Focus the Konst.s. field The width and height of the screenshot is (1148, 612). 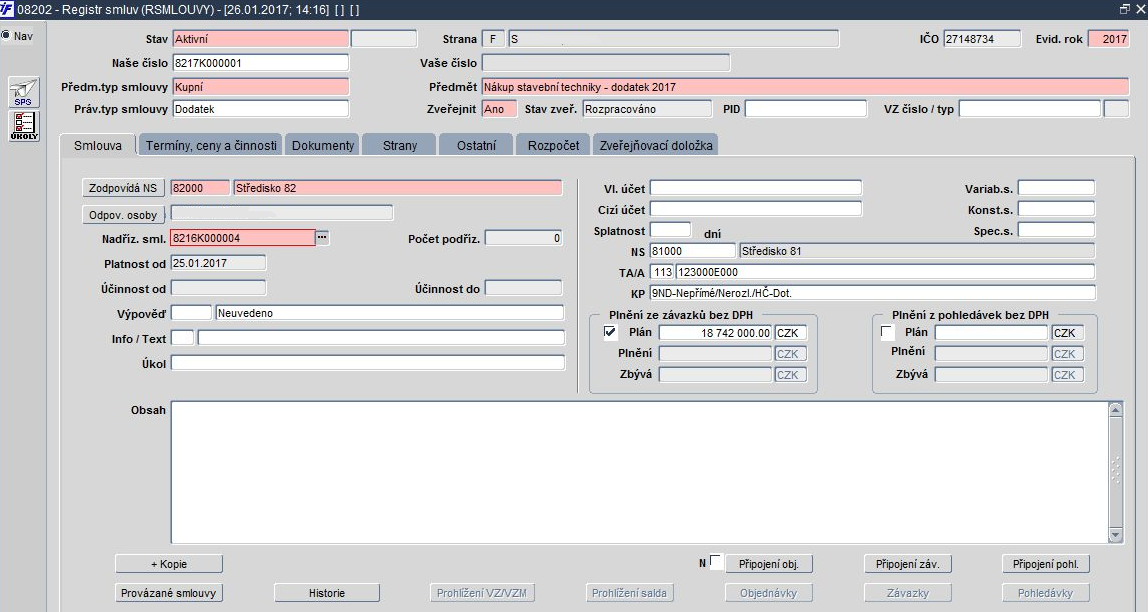1056,209
